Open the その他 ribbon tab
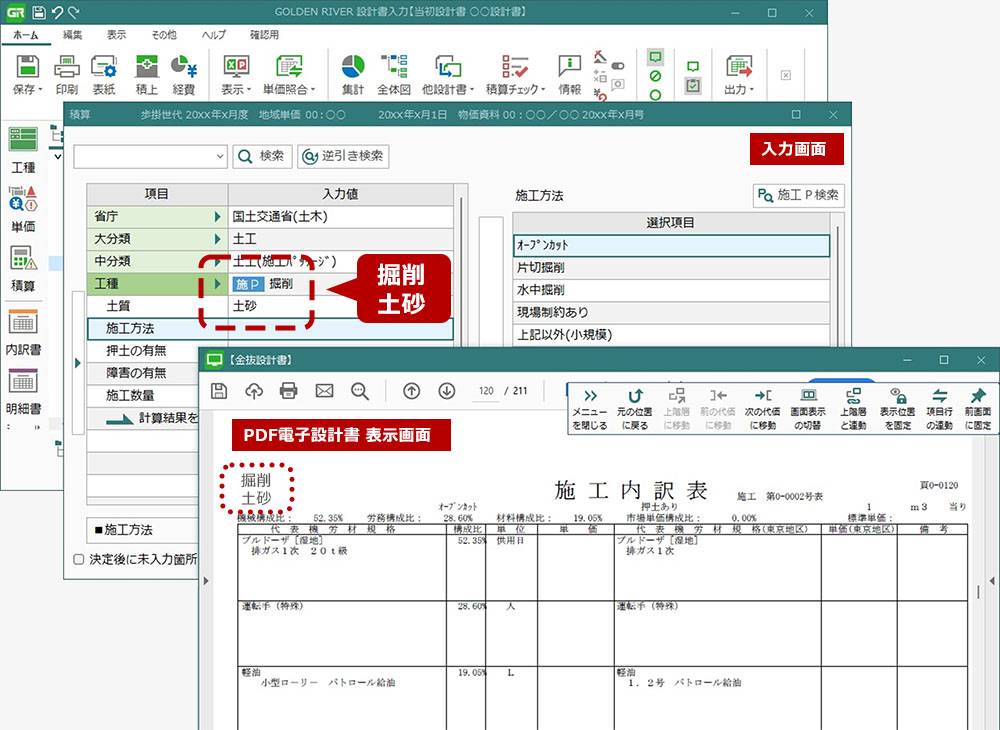 click(164, 35)
